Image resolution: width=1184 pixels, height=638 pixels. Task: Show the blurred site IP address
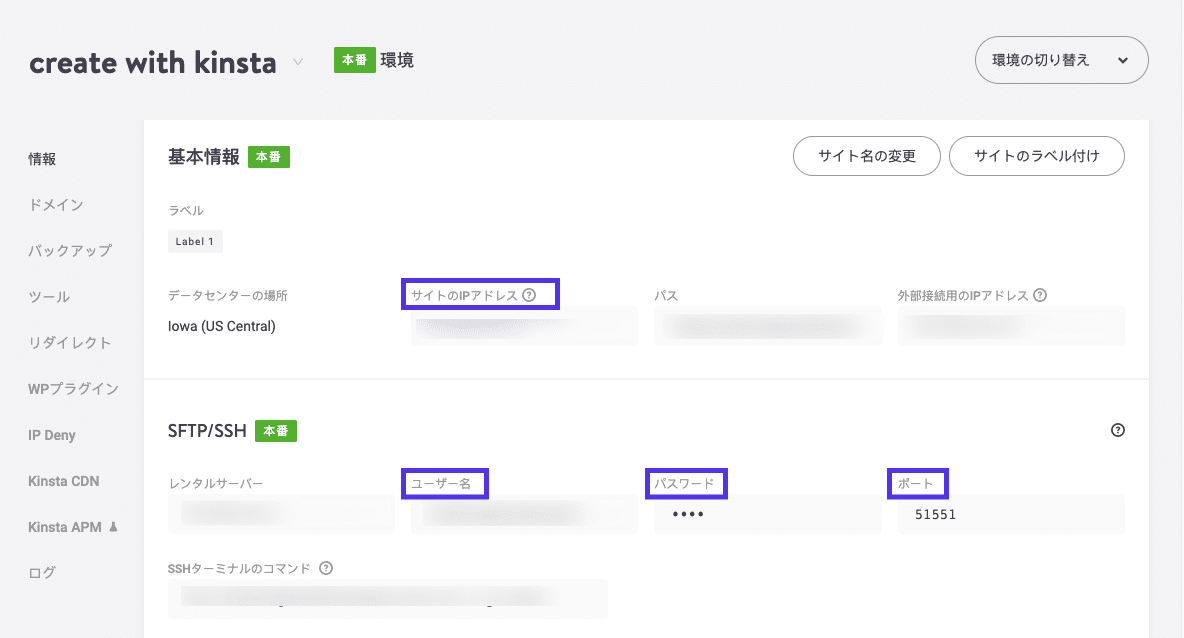pos(523,325)
